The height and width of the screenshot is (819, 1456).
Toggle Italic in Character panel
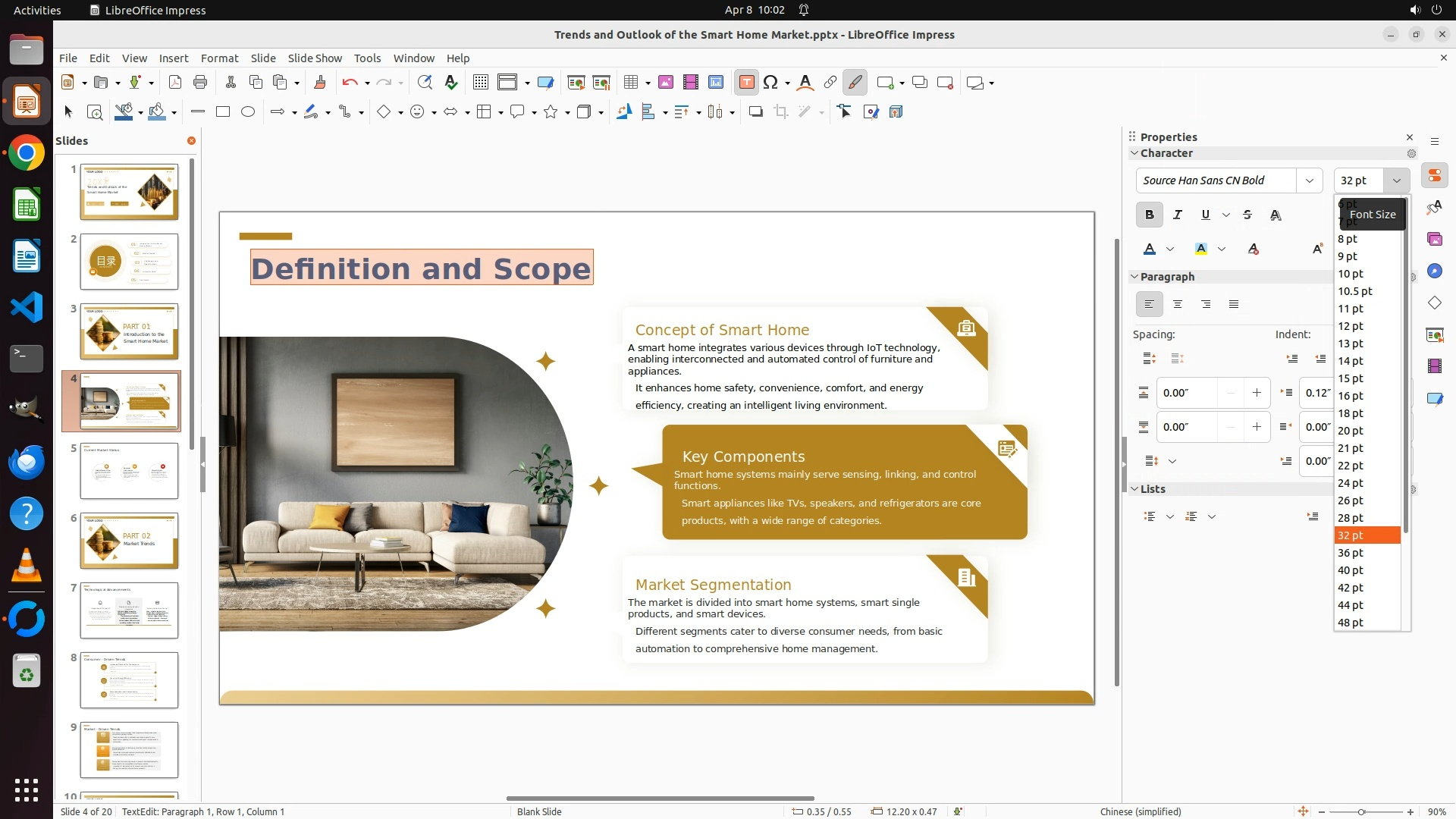[1178, 215]
